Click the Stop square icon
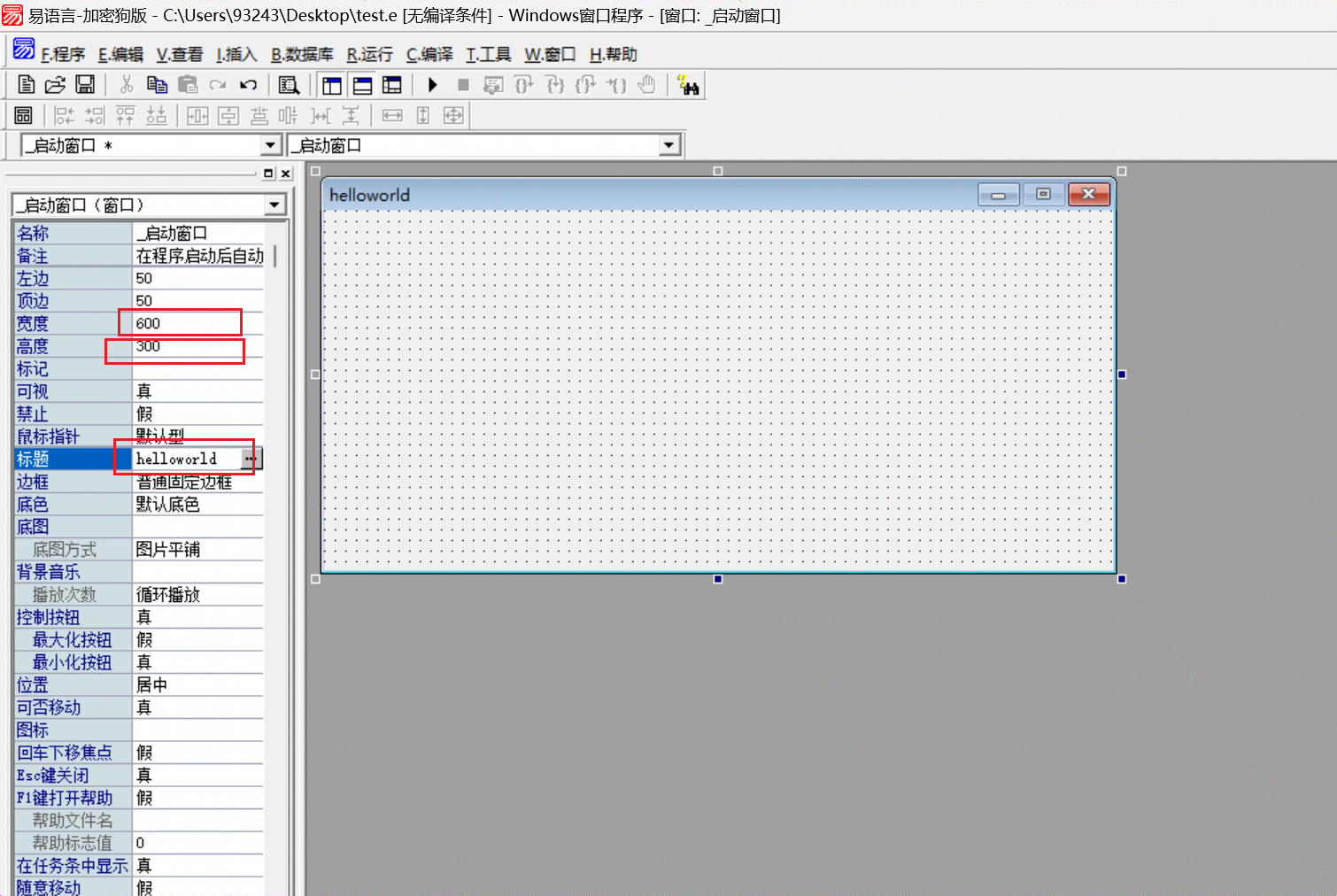The height and width of the screenshot is (896, 1337). pos(463,85)
